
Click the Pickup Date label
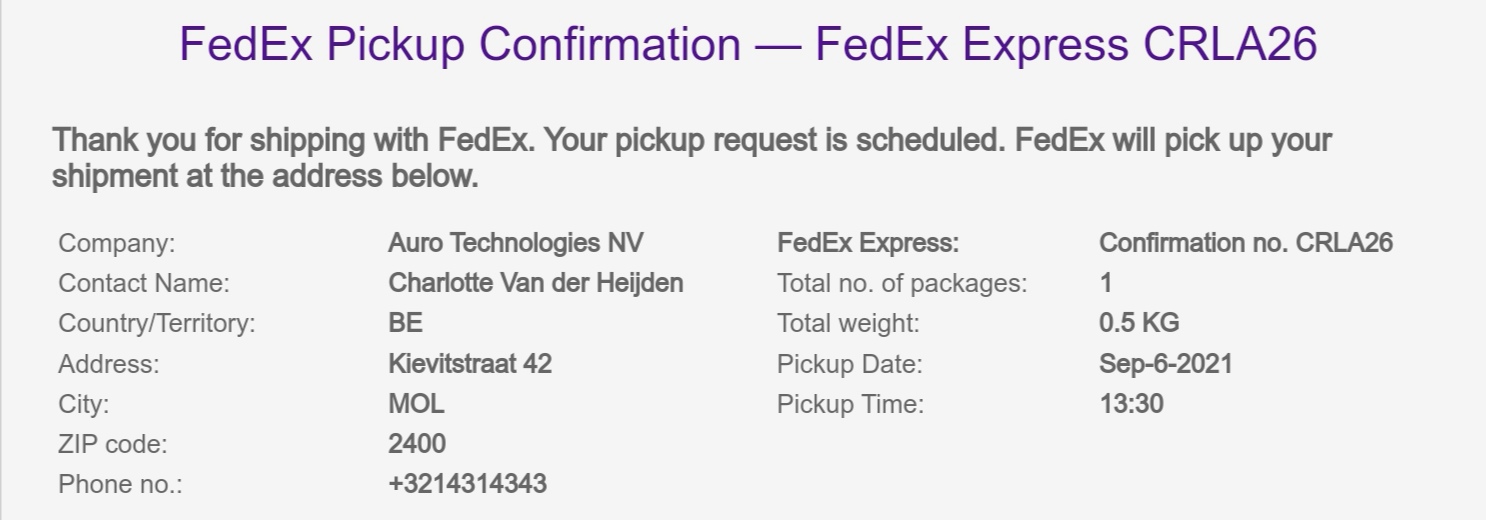coord(849,364)
